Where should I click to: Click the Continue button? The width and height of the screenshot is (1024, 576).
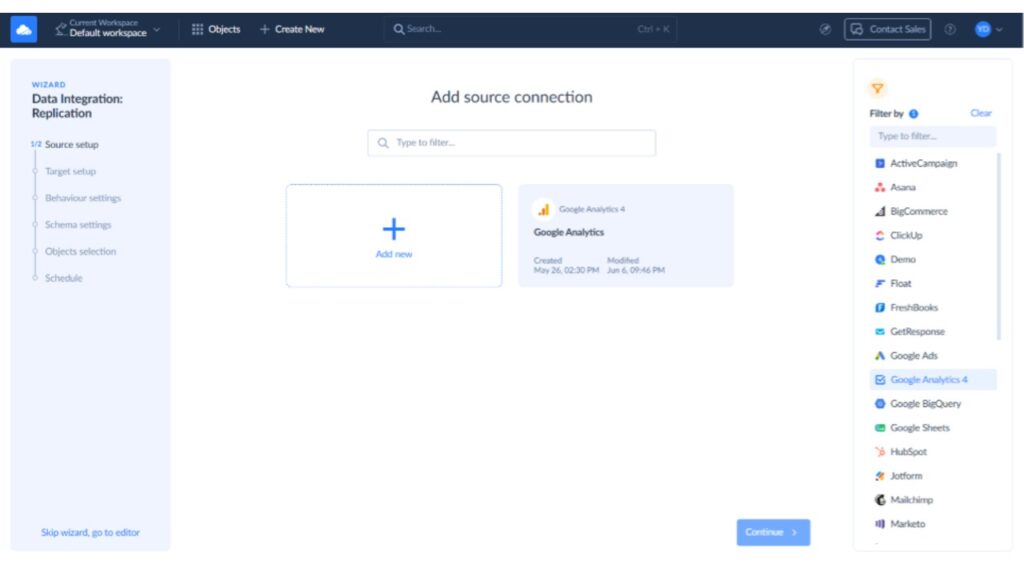coord(773,532)
